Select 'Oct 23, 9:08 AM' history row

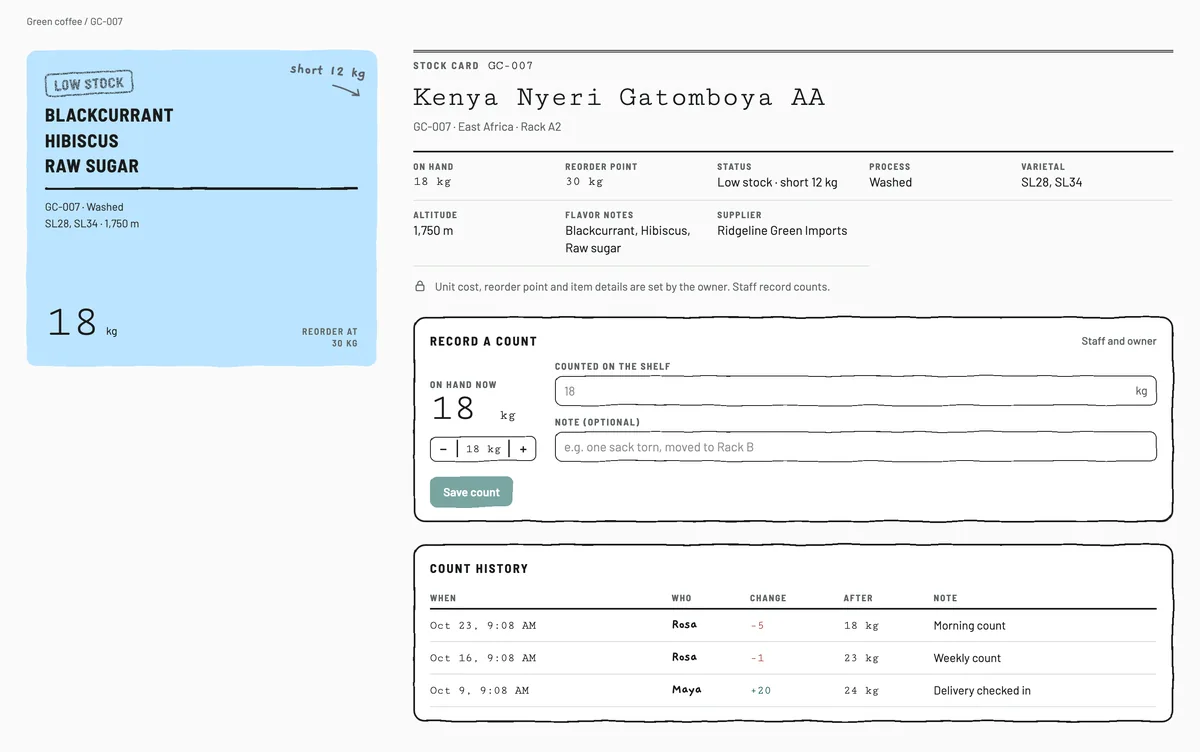click(793, 626)
